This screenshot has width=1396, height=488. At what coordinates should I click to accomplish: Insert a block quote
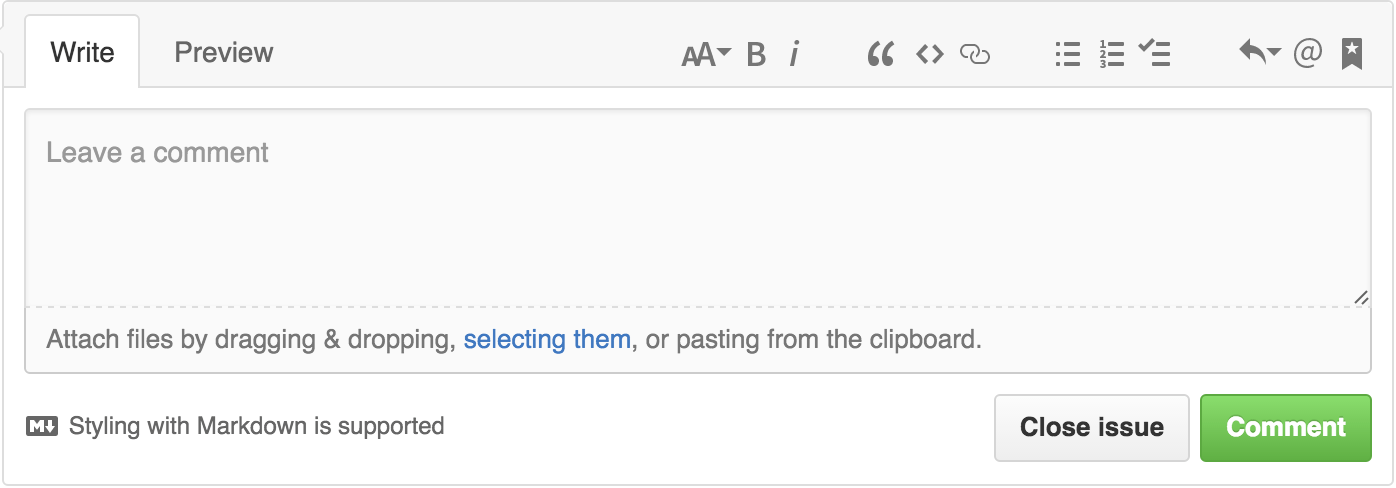pyautogui.click(x=880, y=54)
